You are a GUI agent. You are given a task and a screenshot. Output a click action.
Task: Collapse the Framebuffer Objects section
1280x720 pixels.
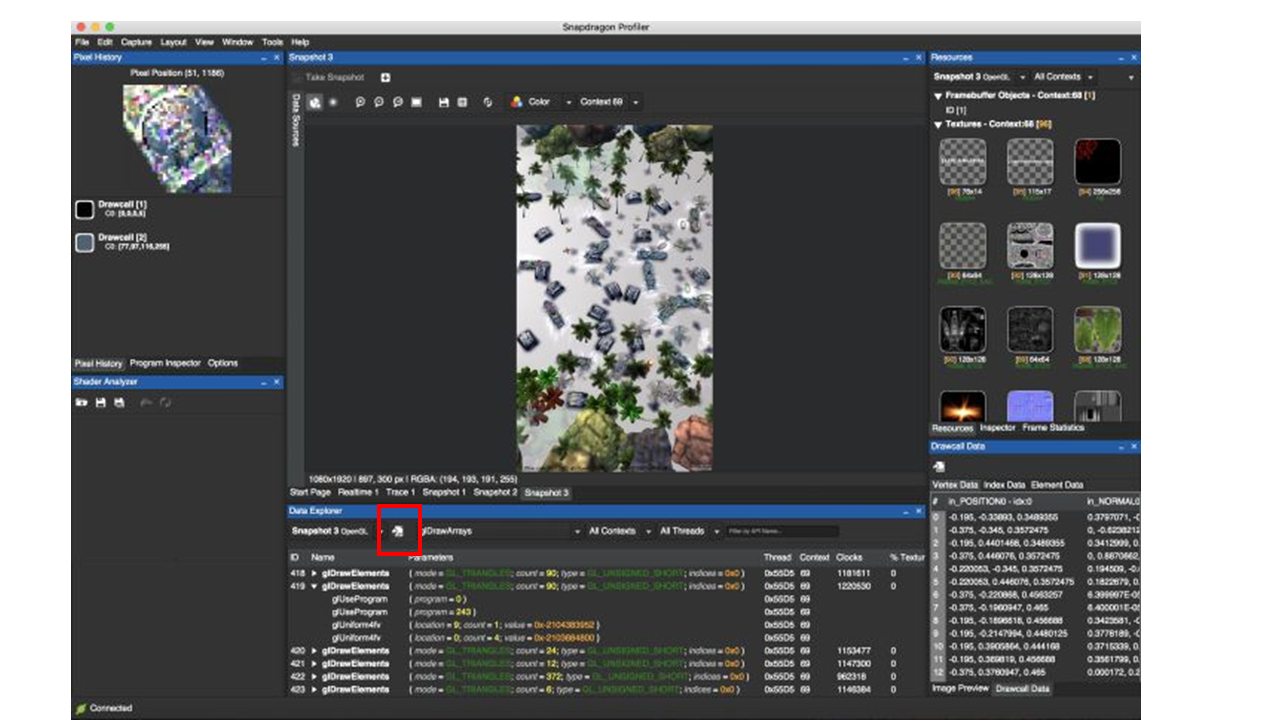tap(938, 96)
